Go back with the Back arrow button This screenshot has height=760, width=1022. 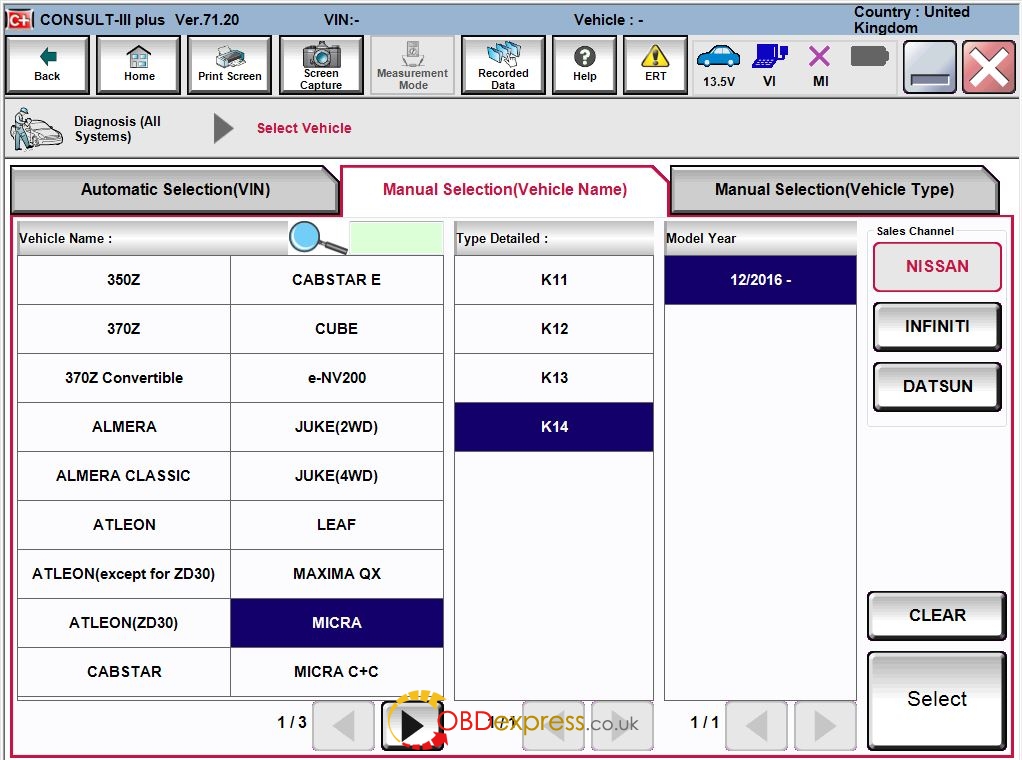point(47,65)
